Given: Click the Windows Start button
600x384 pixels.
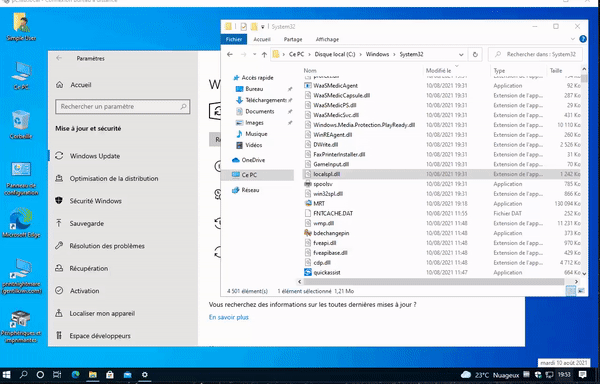Looking at the screenshot, I should (7, 374).
